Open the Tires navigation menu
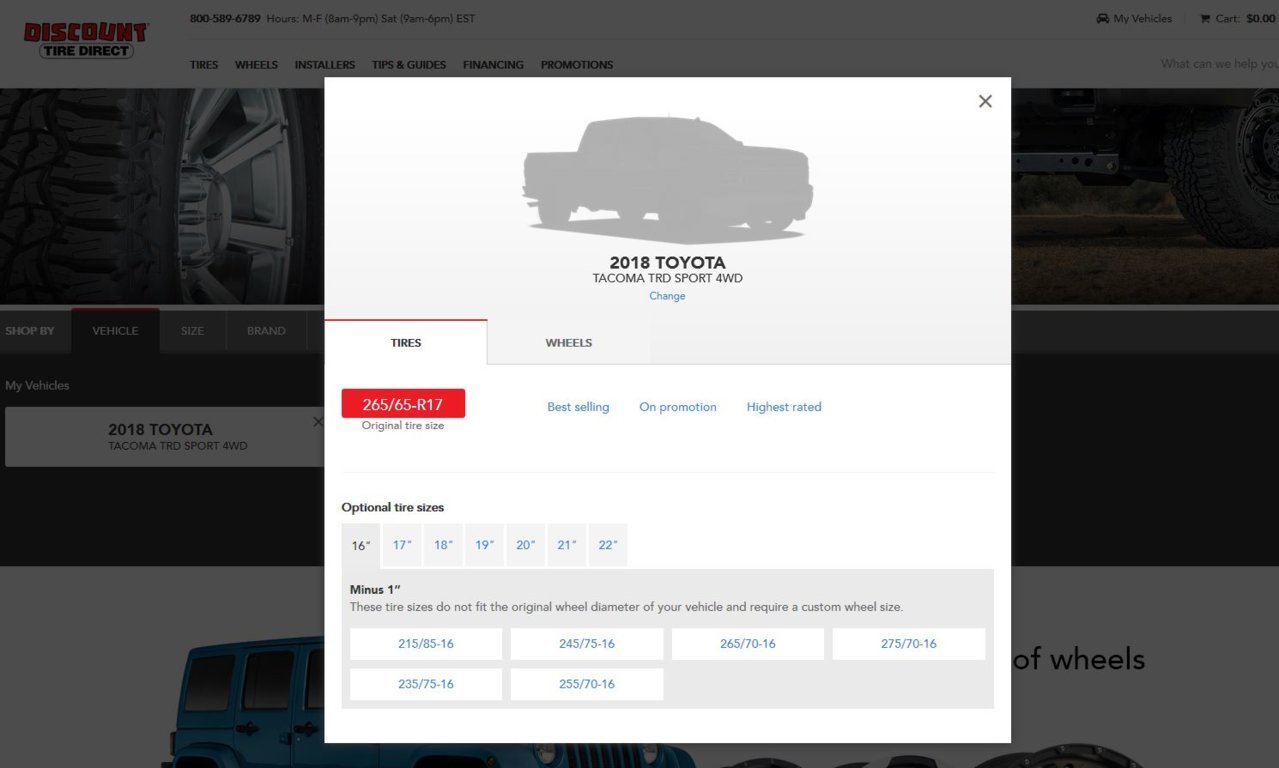 (204, 65)
